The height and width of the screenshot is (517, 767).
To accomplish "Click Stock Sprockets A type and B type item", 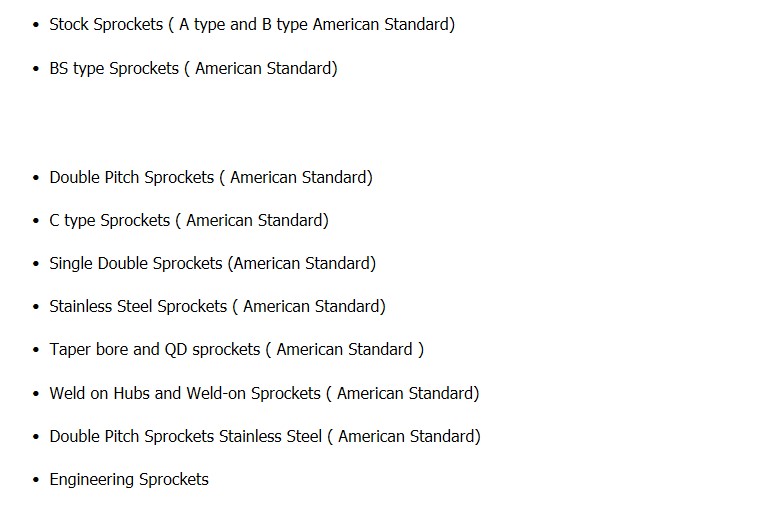I will tap(252, 24).
